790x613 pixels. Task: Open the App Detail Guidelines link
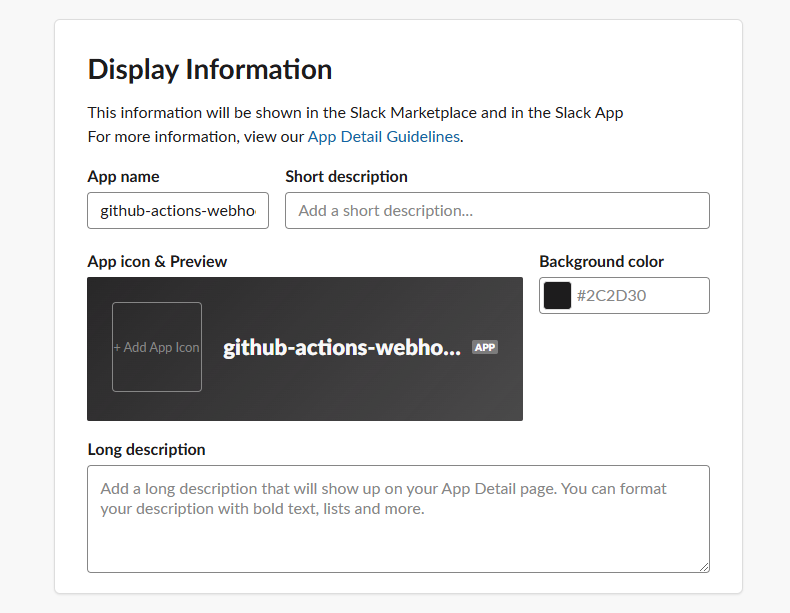pos(383,137)
